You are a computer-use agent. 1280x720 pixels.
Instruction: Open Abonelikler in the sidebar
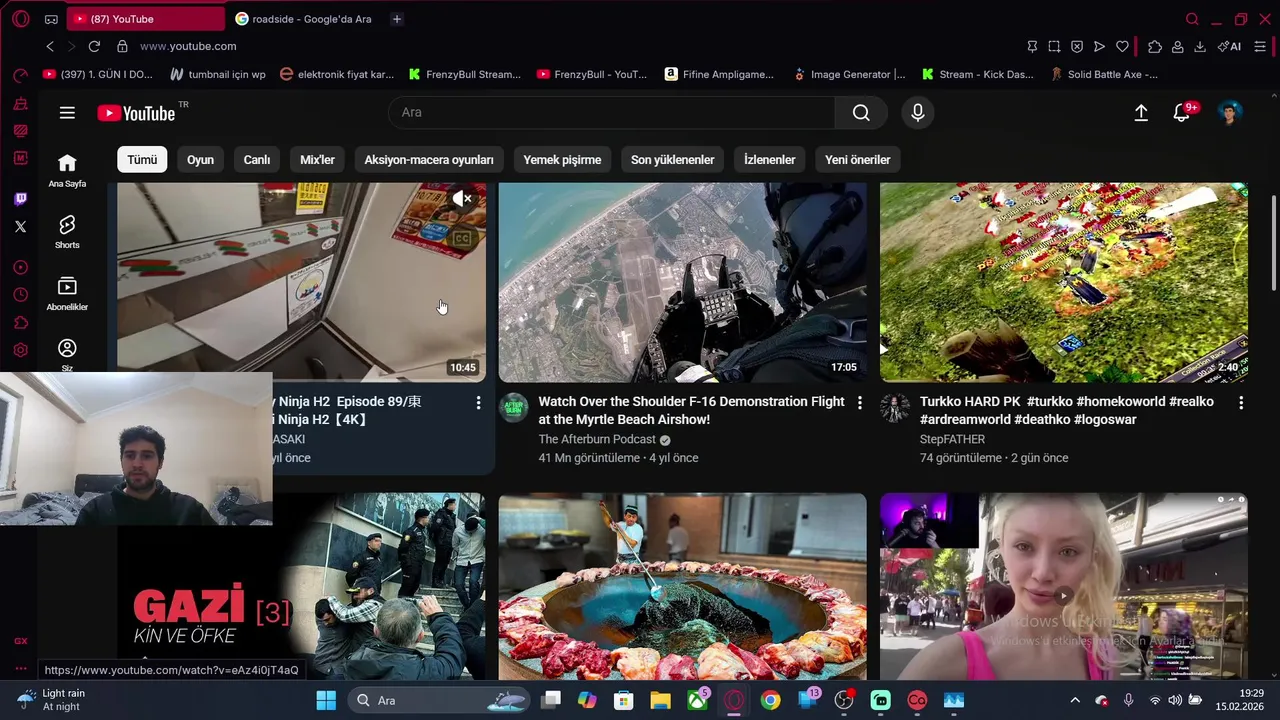pyautogui.click(x=67, y=293)
